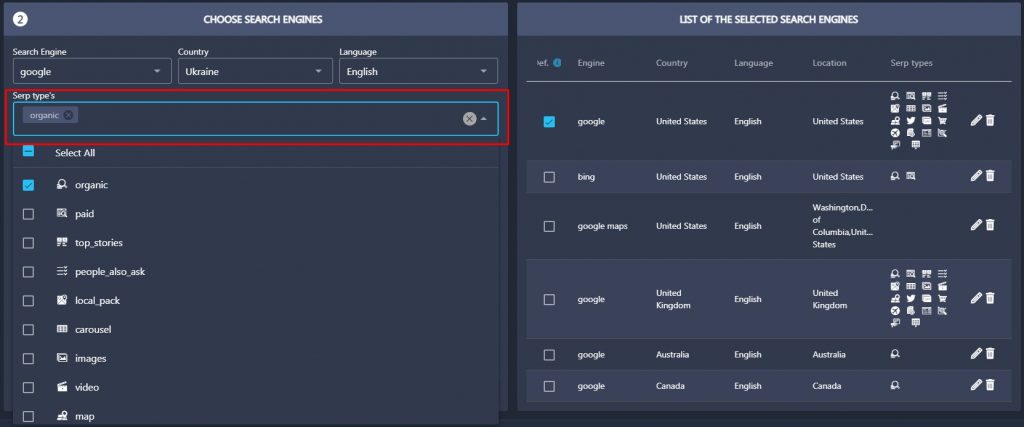1024x427 pixels.
Task: Uncheck the organic serp type
Action: [28, 185]
